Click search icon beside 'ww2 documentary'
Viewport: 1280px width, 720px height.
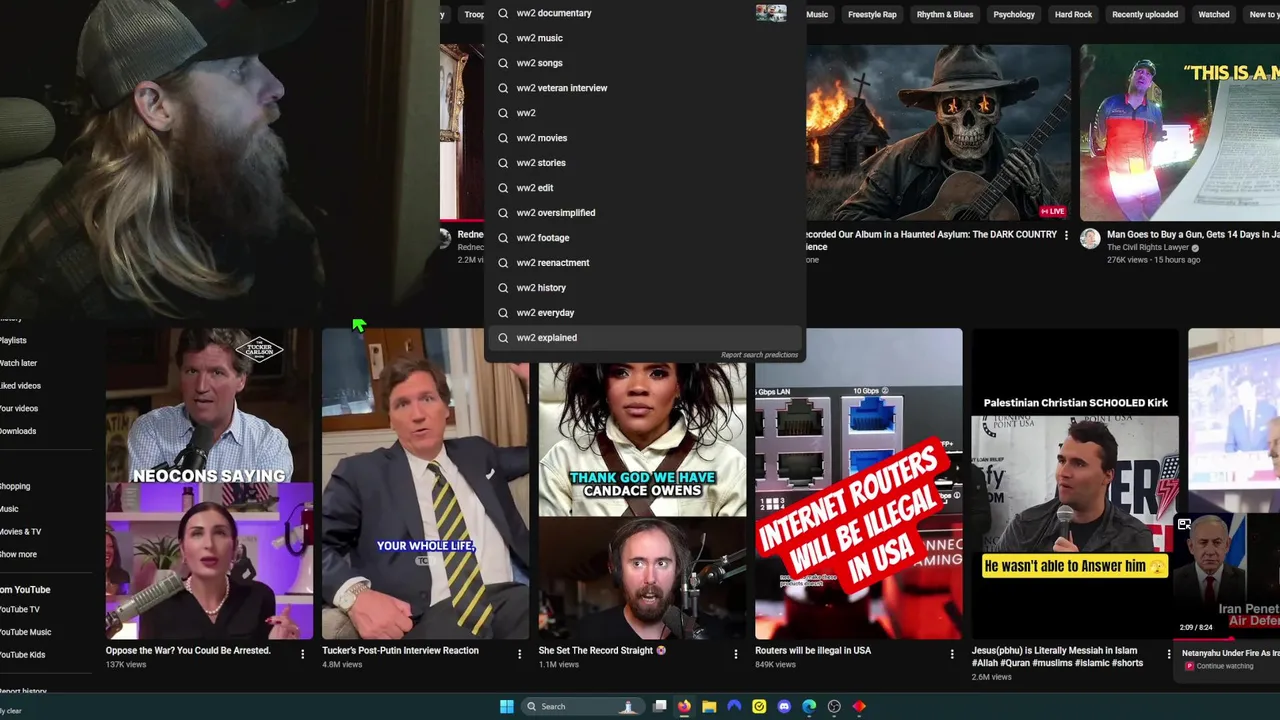[503, 13]
